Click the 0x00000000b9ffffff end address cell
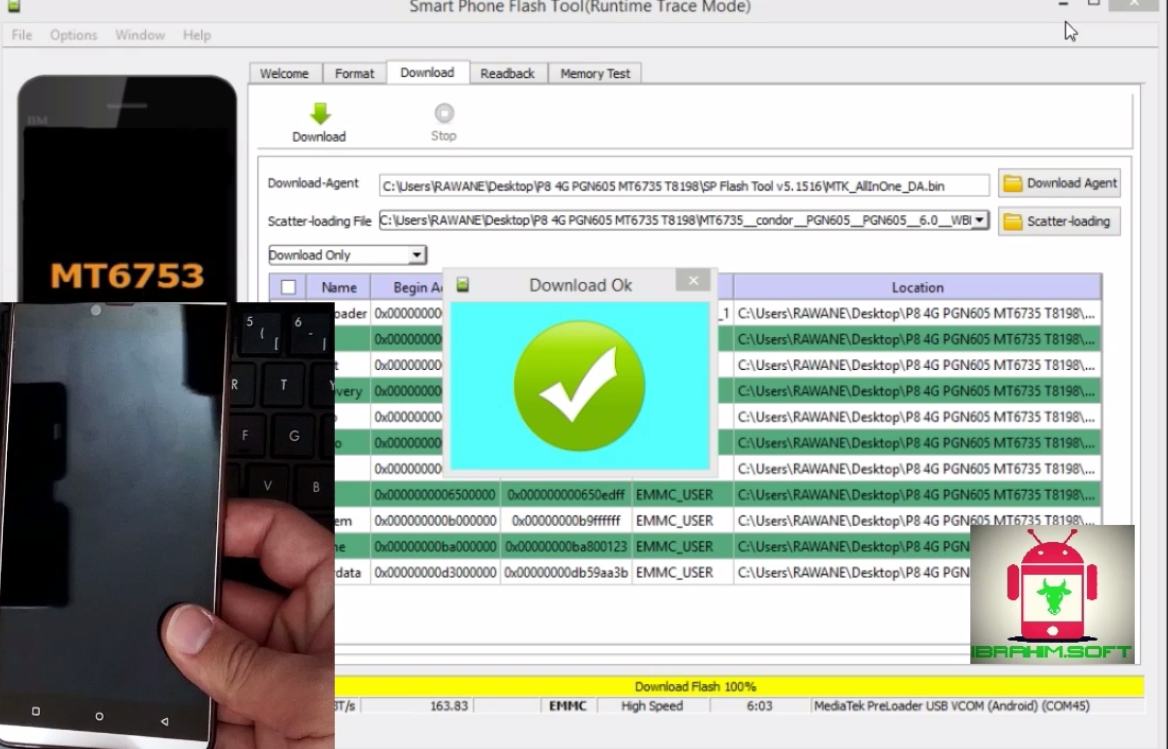The image size is (1168, 749). point(566,520)
